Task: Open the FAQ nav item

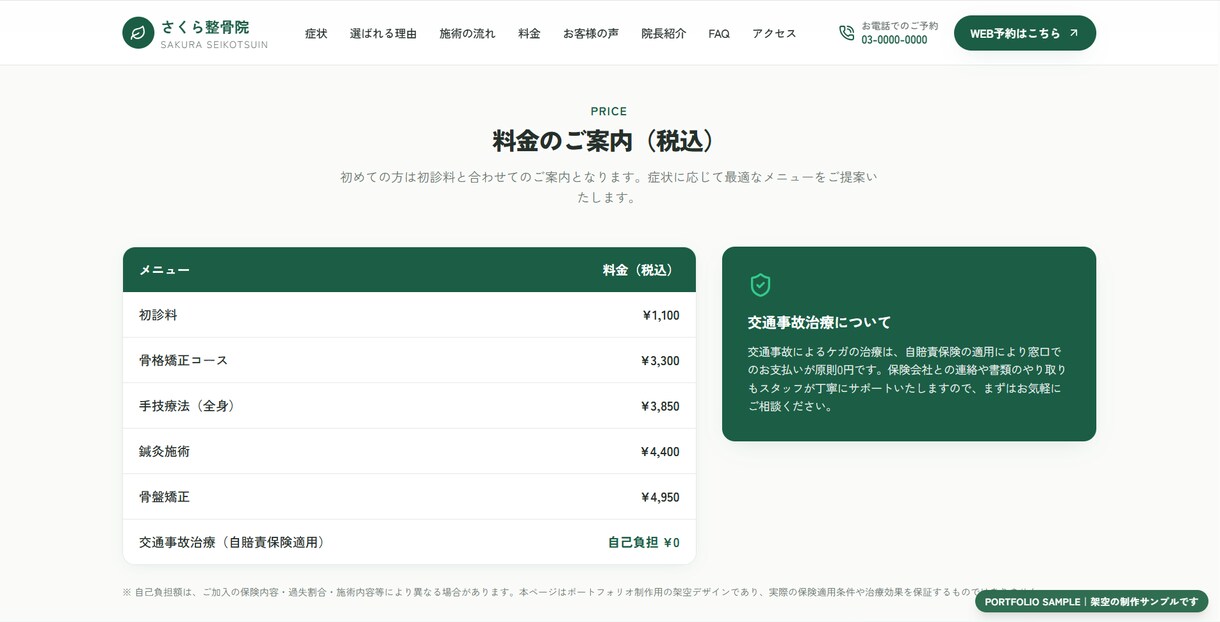Action: point(719,33)
